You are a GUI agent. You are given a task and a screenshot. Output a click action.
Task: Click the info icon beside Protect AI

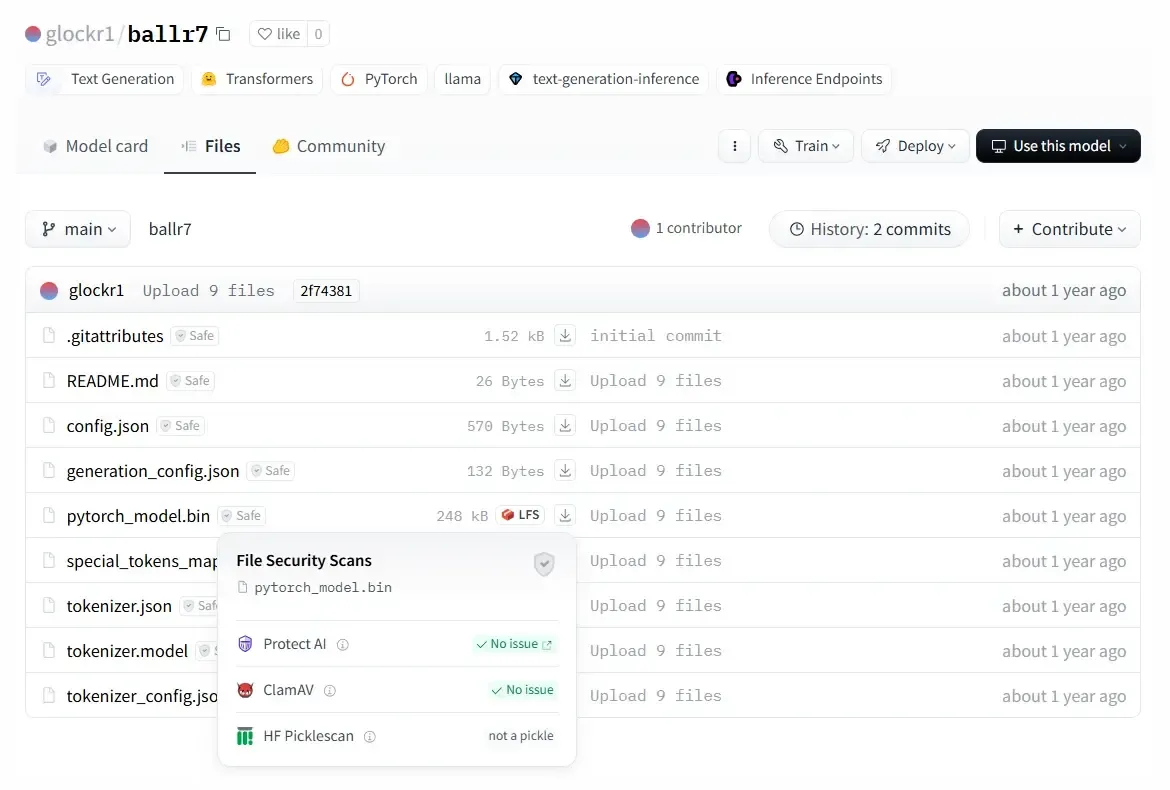tap(343, 645)
